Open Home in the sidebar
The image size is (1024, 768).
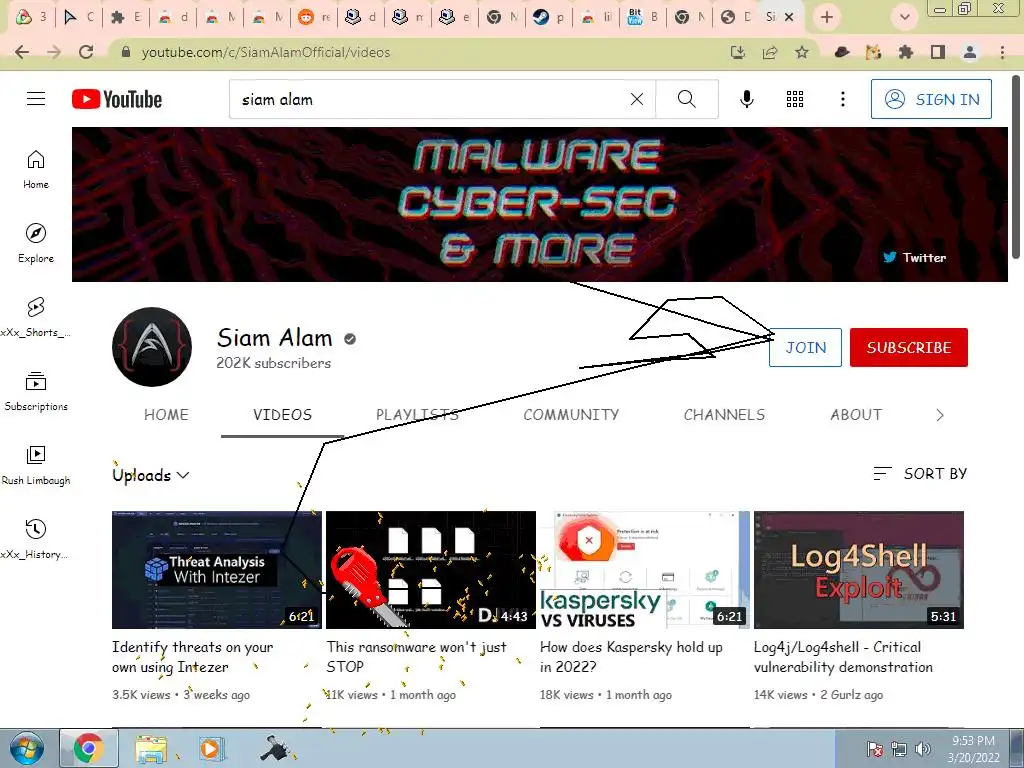[36, 169]
